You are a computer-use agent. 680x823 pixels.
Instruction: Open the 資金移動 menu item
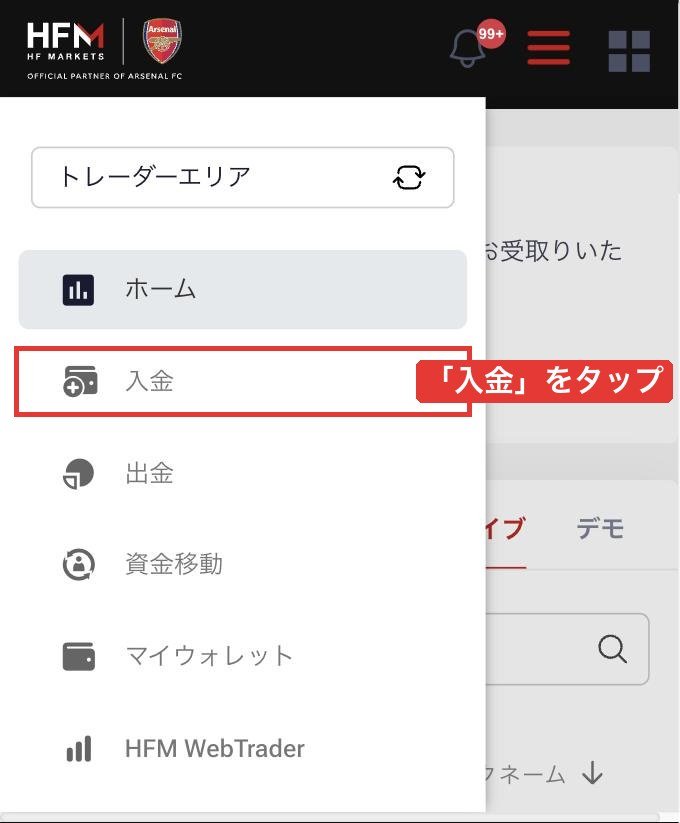tap(242, 564)
